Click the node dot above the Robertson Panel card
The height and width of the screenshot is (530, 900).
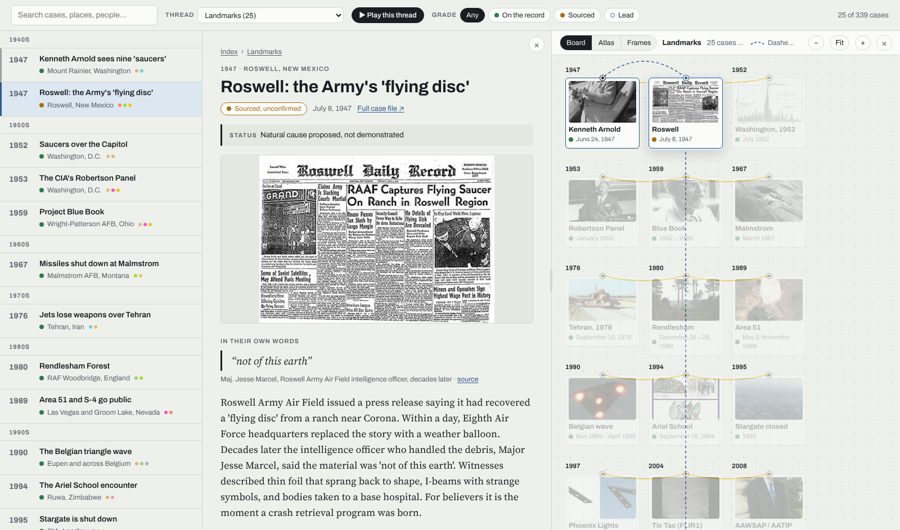click(x=602, y=177)
